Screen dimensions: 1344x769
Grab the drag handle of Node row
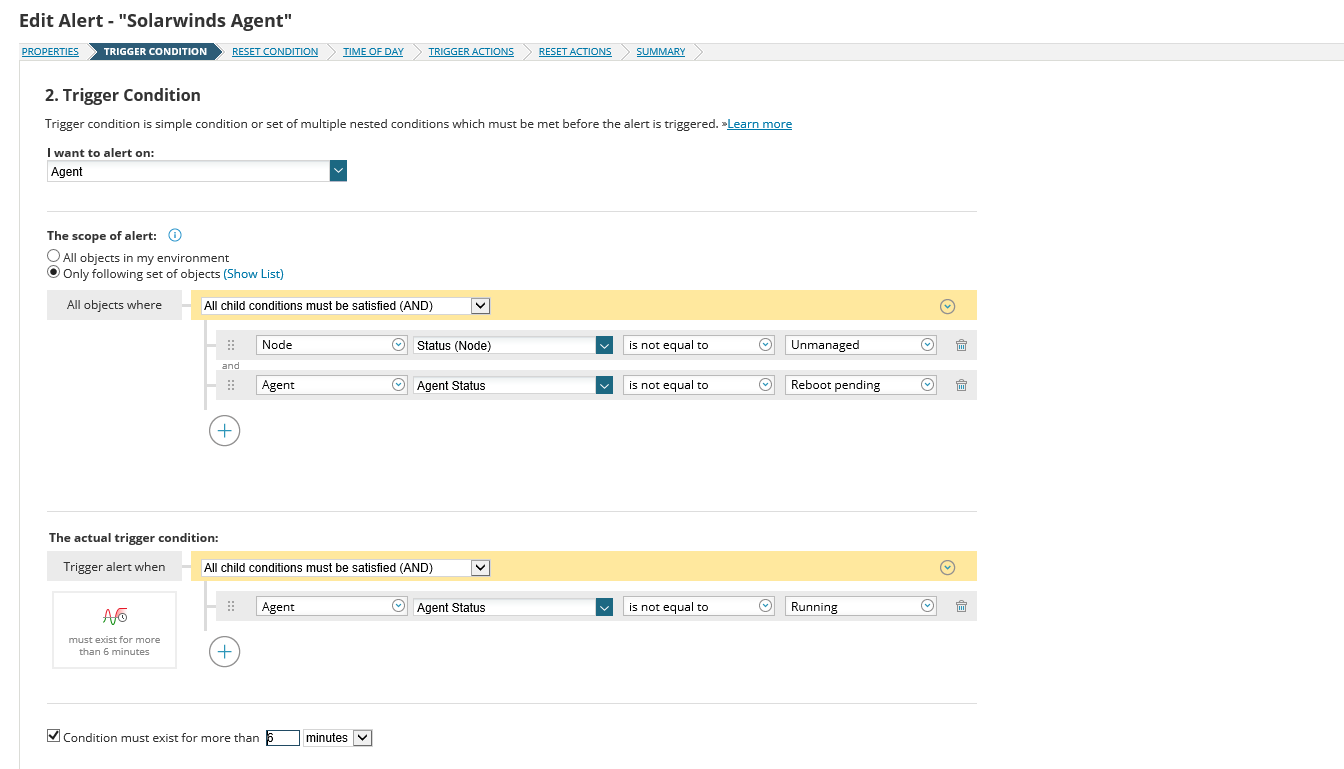click(x=231, y=345)
